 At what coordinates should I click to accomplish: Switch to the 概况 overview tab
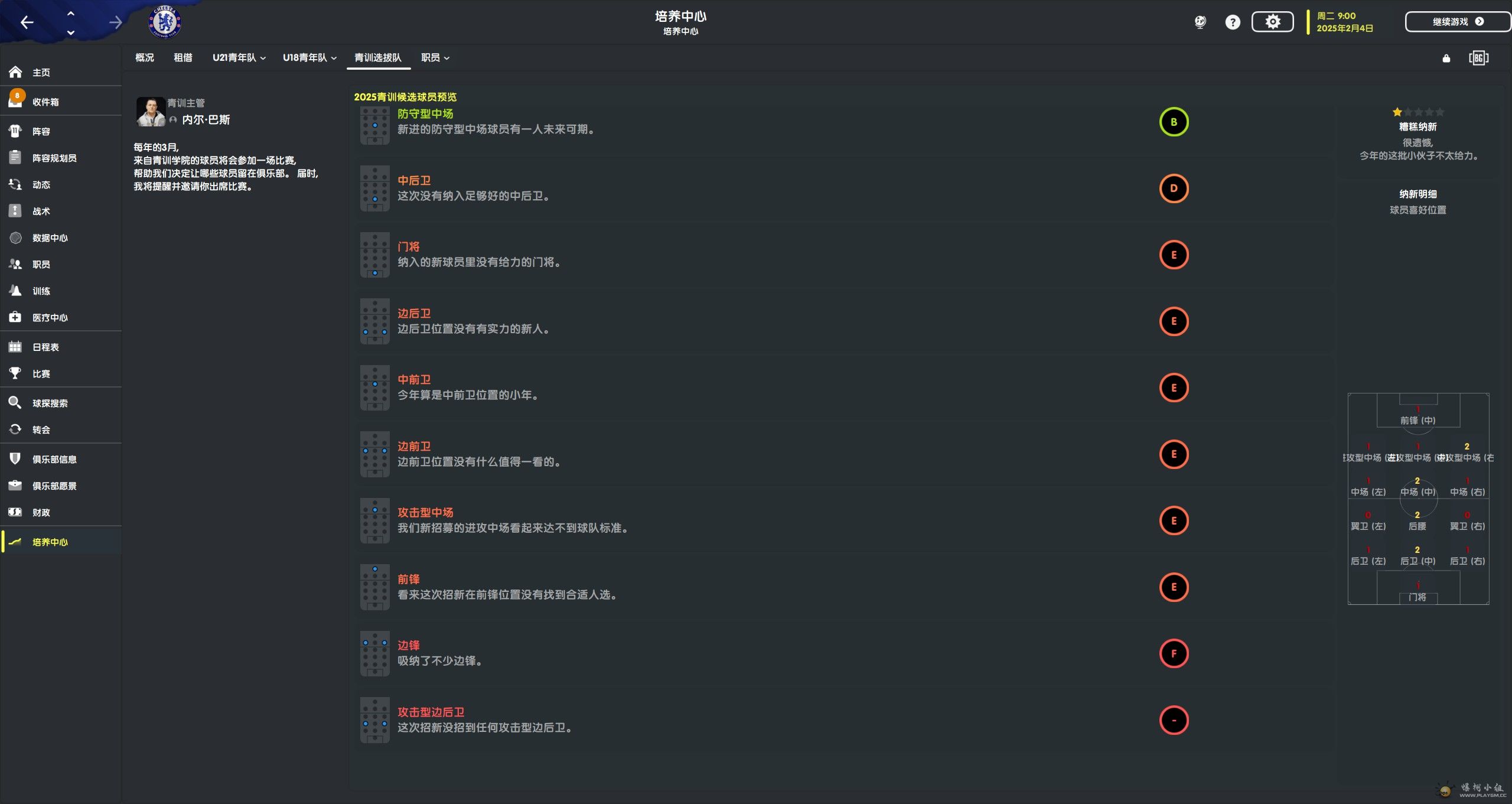pos(145,57)
